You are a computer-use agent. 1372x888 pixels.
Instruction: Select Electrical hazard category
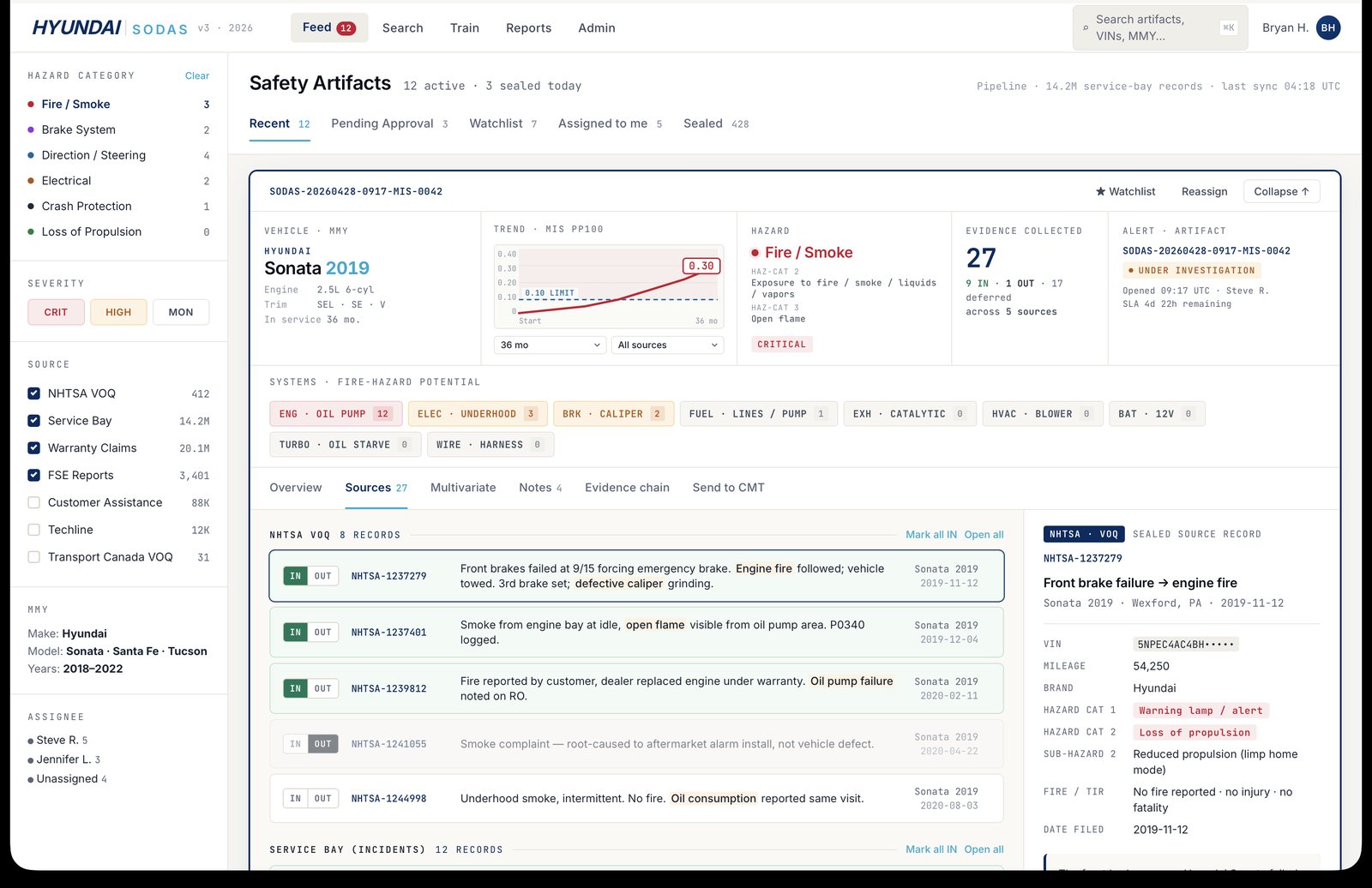(118, 181)
